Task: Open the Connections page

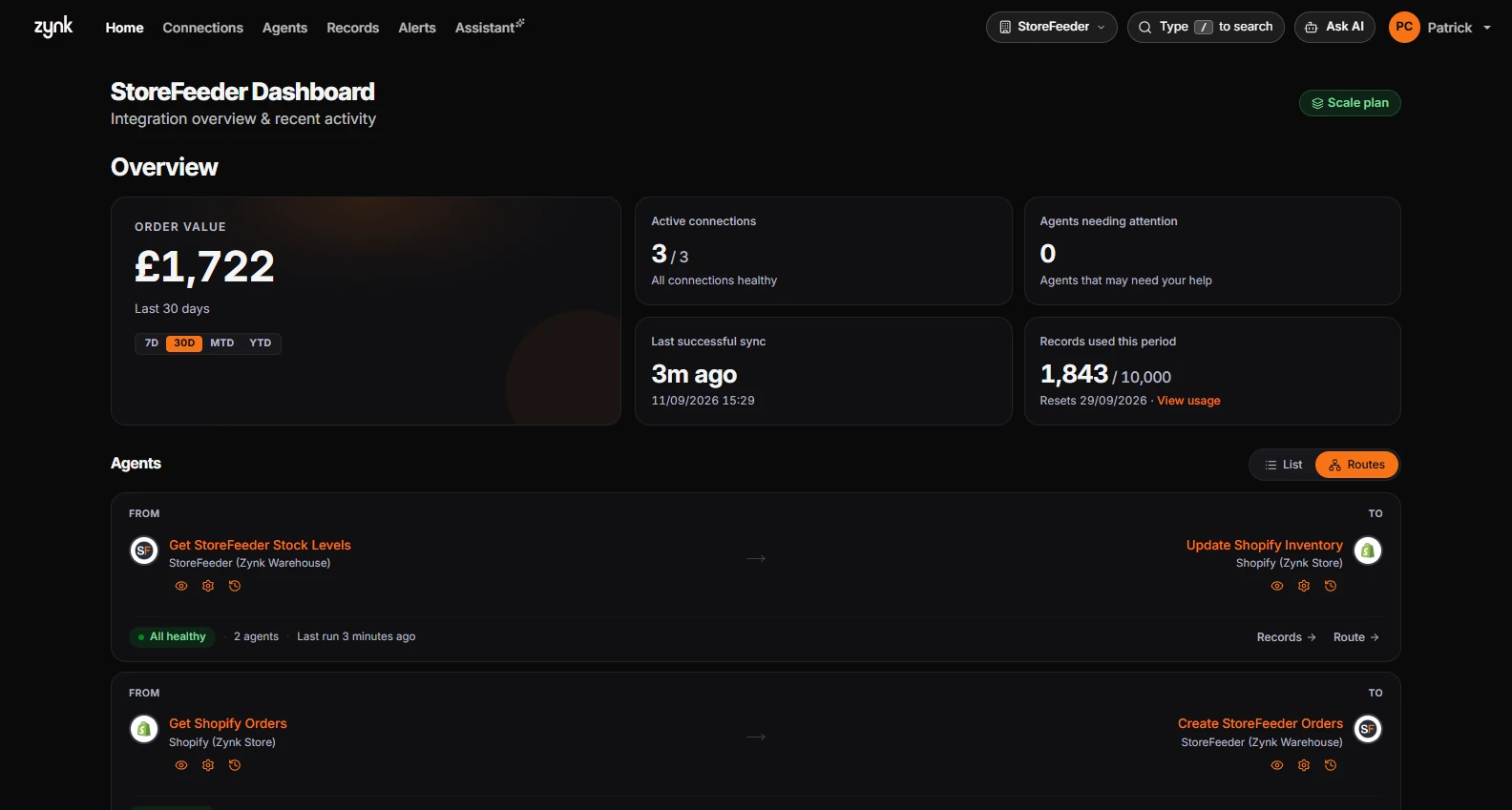Action: pos(202,28)
